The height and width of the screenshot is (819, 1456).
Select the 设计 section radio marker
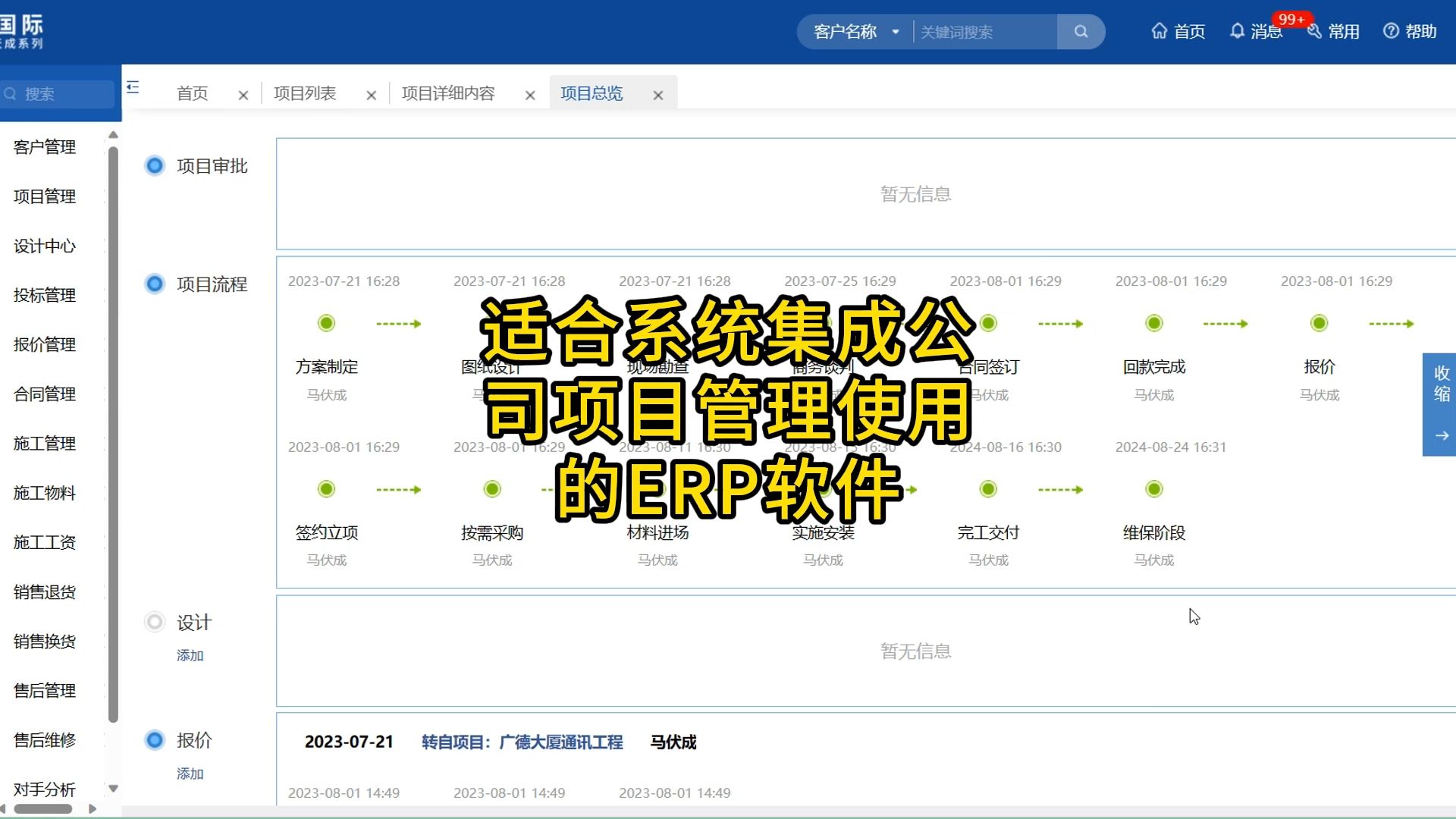coord(155,622)
